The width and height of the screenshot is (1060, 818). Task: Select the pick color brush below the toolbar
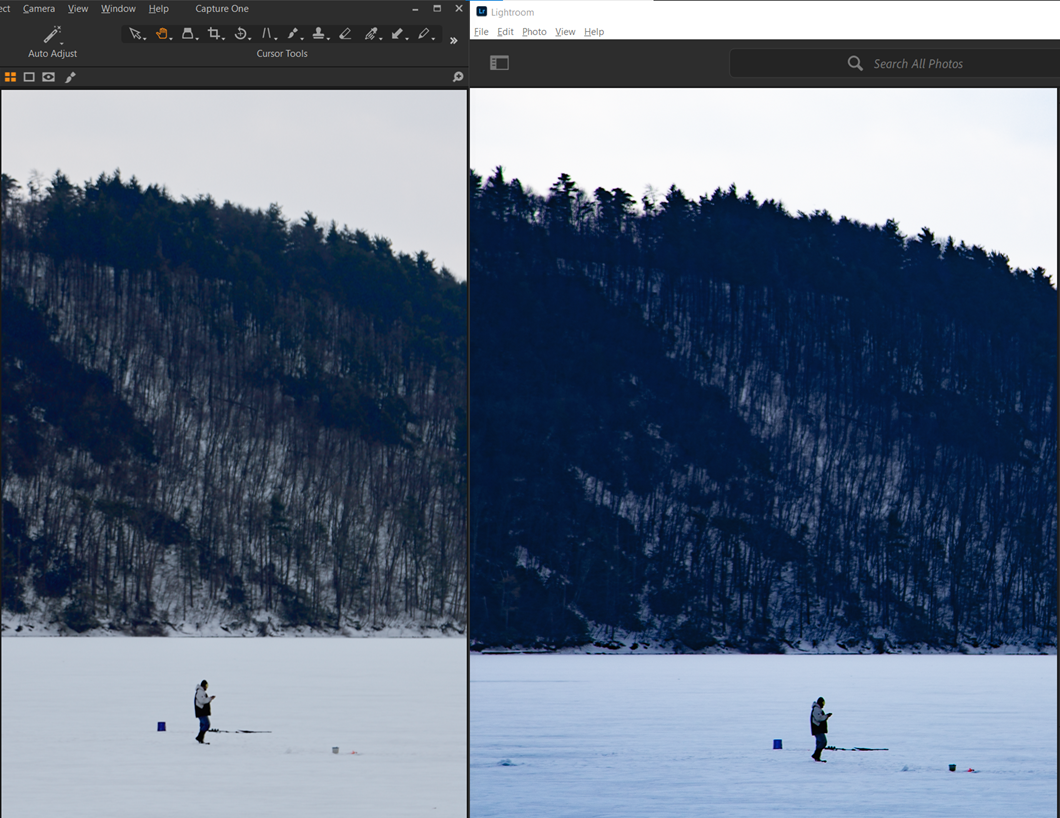coord(69,77)
